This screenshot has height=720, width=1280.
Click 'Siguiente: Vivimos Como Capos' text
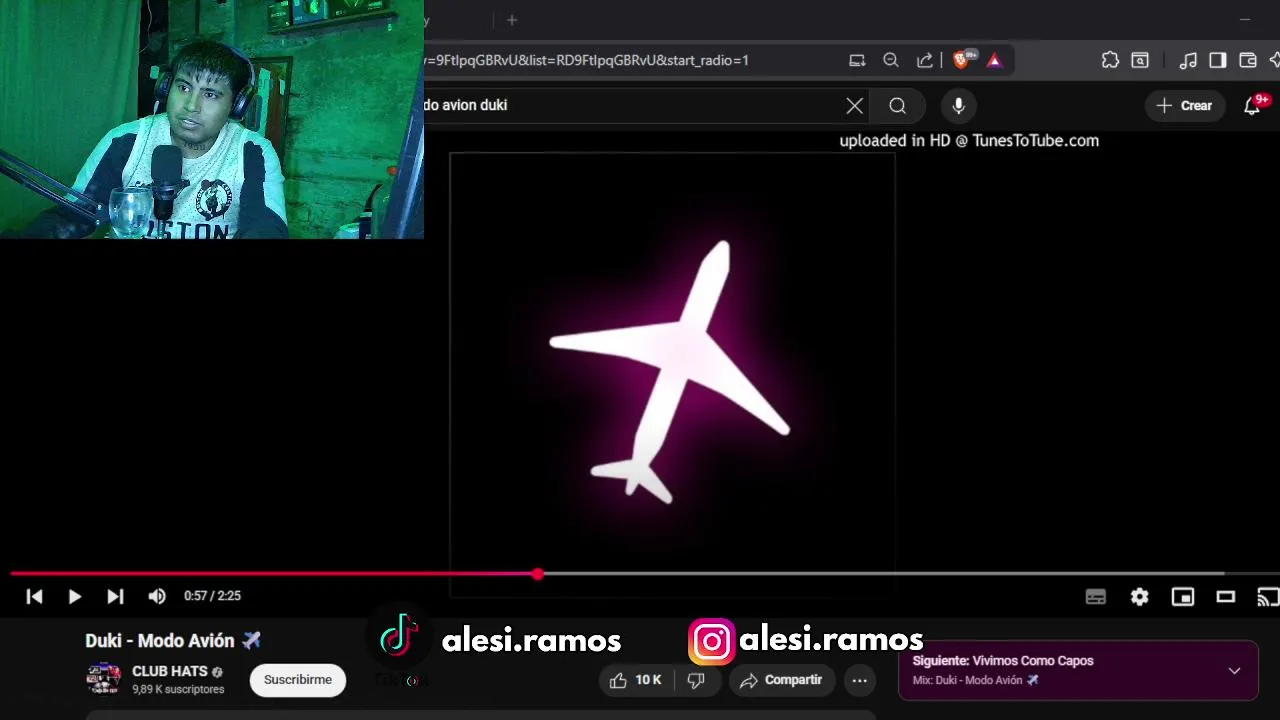1003,661
